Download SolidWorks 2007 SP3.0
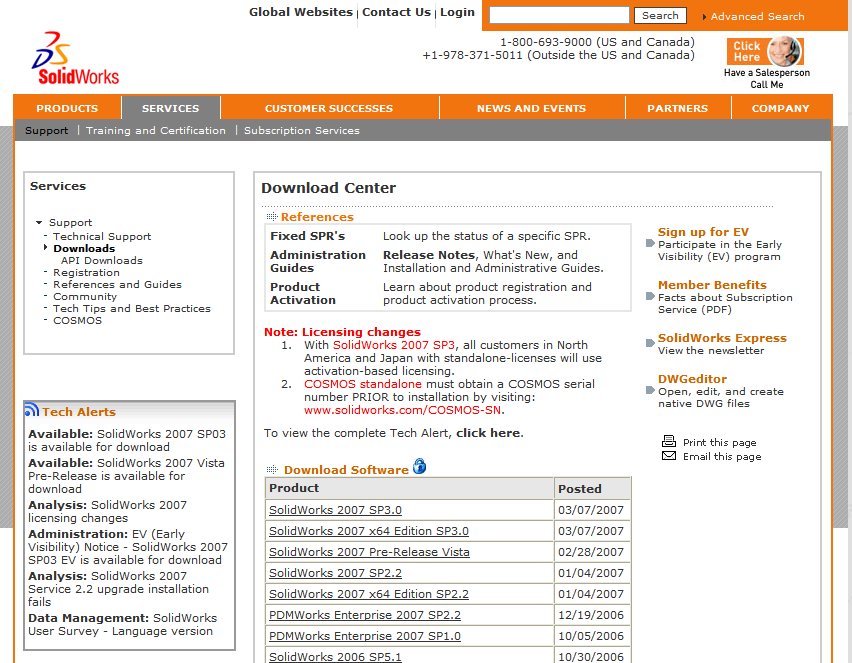Image resolution: width=852 pixels, height=663 pixels. (x=335, y=510)
